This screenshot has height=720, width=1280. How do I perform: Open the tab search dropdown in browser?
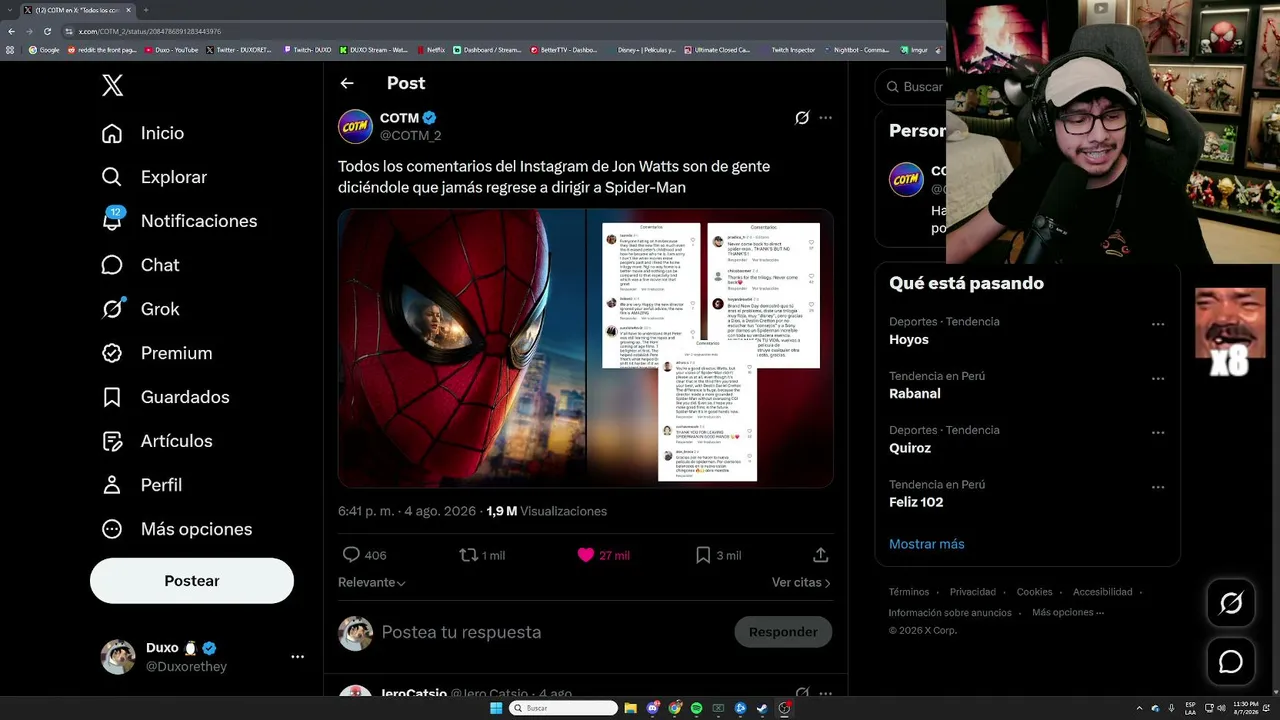pos(11,10)
